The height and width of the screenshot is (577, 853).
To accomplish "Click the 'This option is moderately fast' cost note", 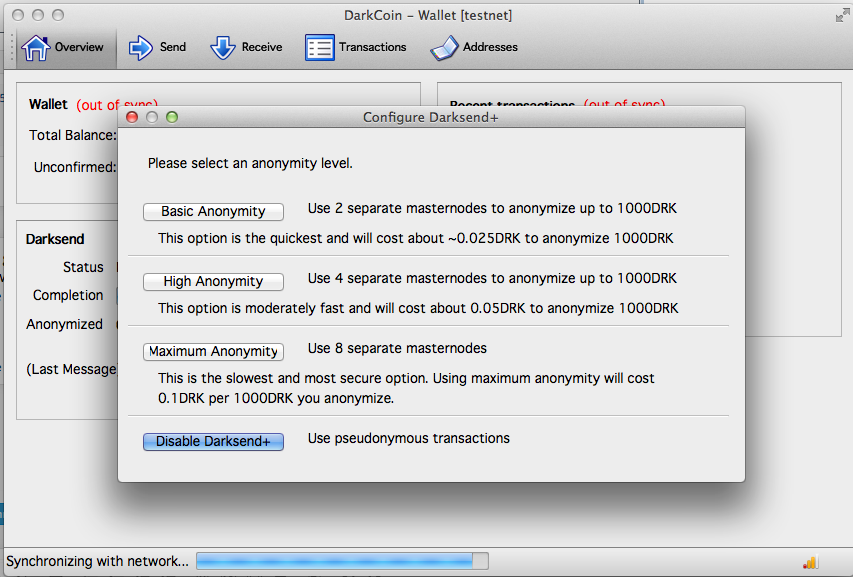I will click(418, 309).
